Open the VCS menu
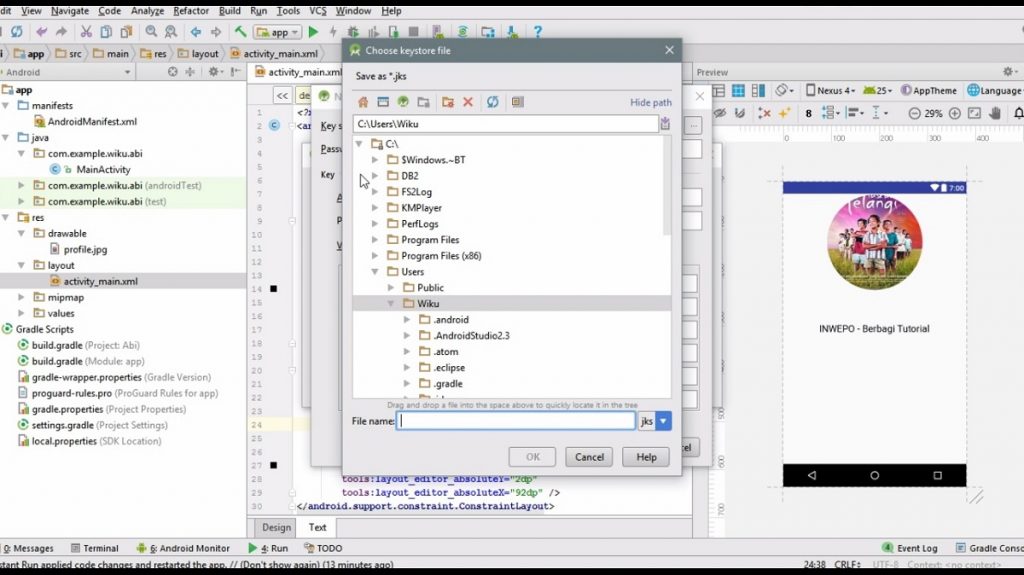The height and width of the screenshot is (575, 1024). coord(317,10)
